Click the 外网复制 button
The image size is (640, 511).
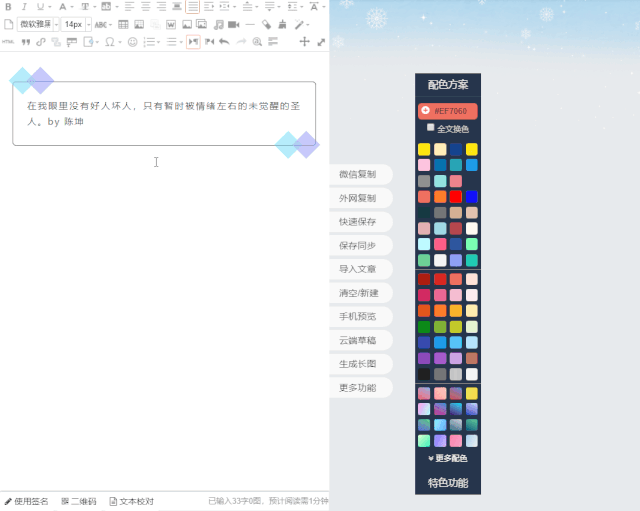click(360, 198)
